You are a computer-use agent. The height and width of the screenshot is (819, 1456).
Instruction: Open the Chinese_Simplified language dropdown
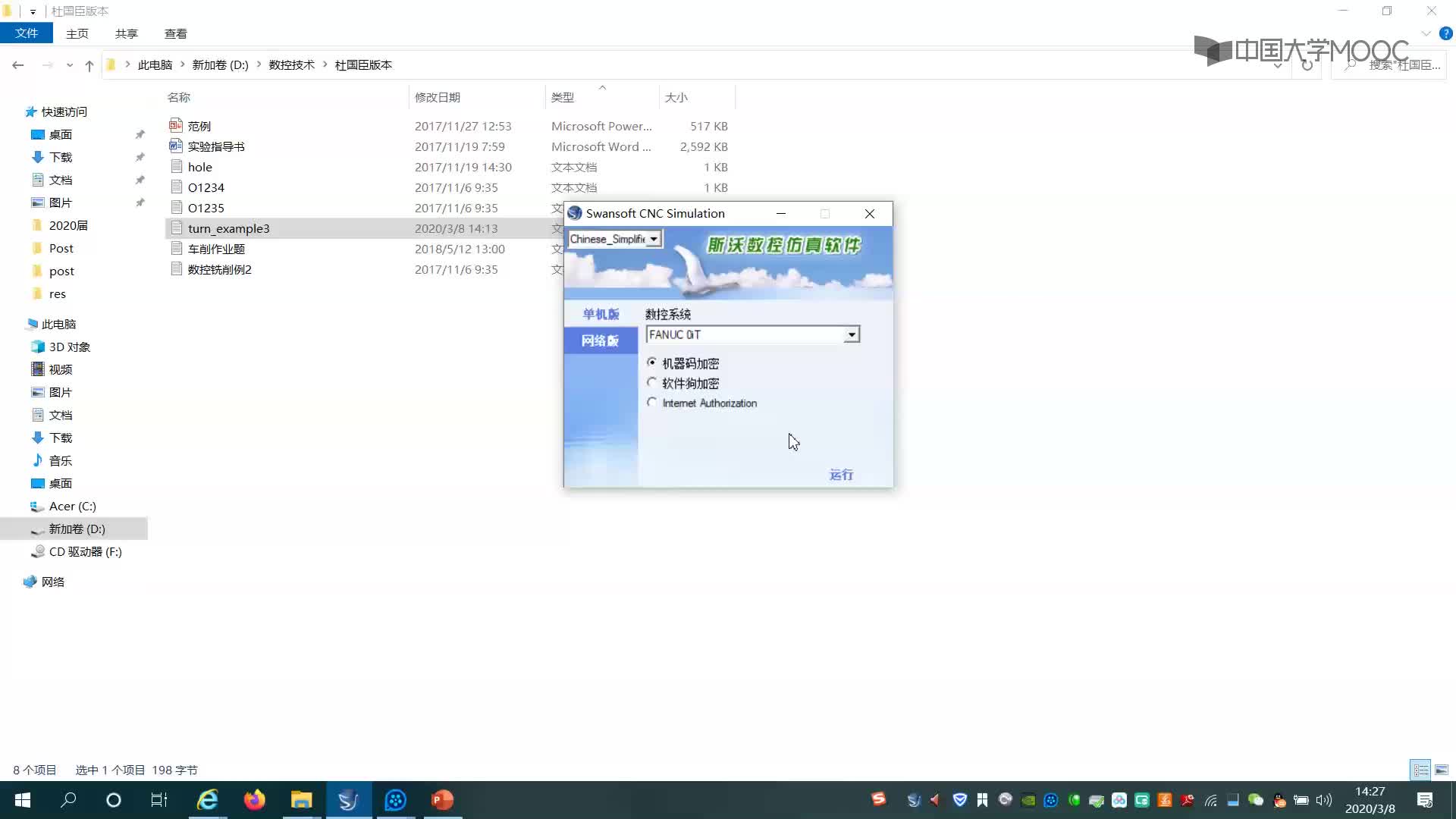click(x=653, y=239)
